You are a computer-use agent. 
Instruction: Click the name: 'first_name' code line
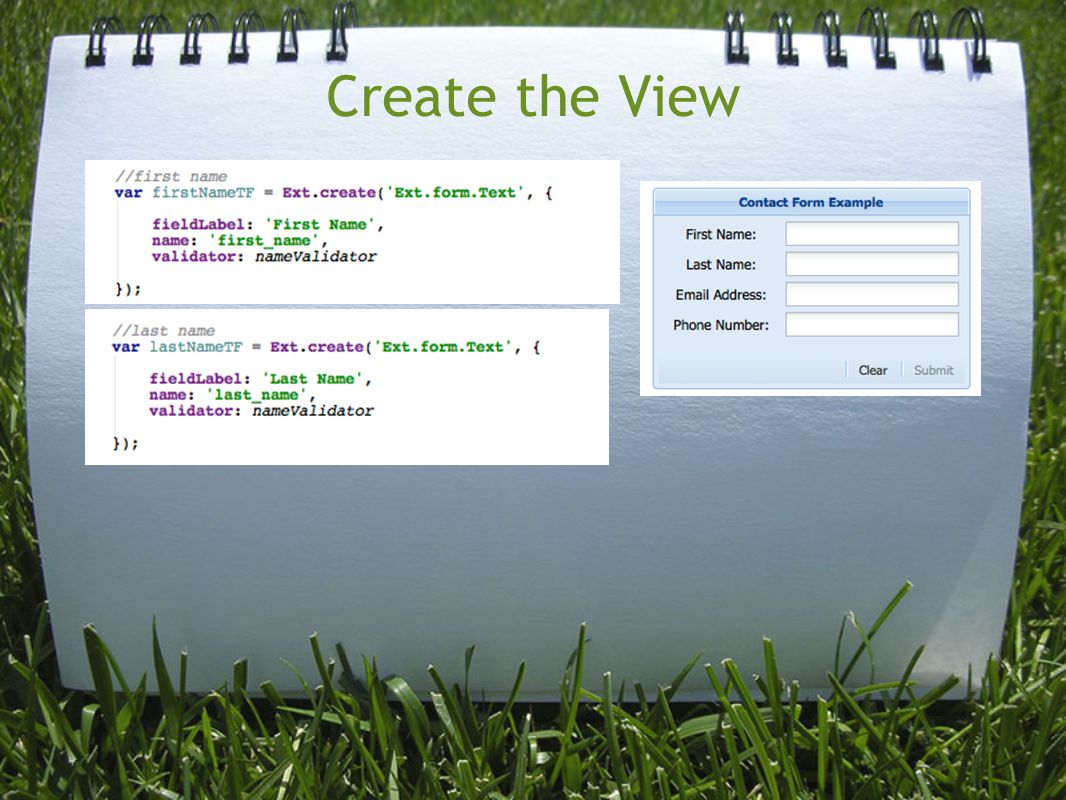[239, 241]
